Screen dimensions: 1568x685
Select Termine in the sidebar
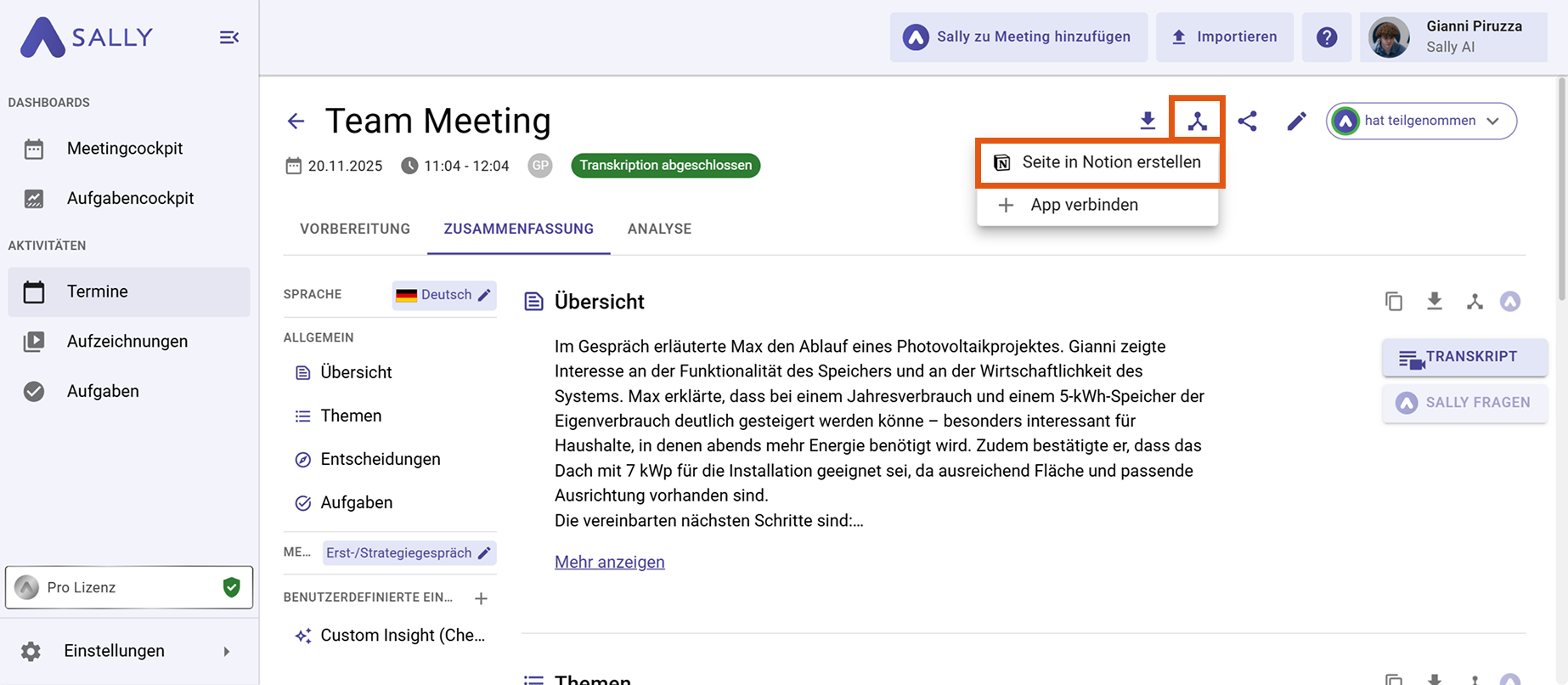(x=129, y=292)
